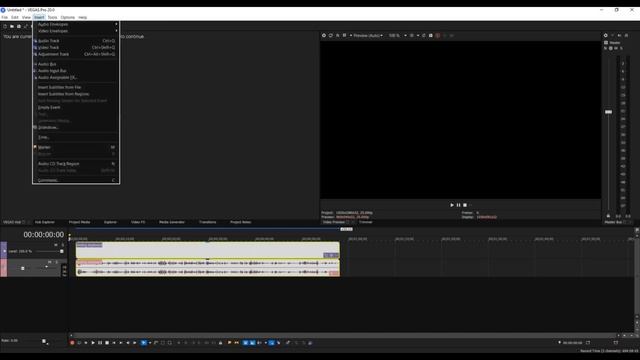Click the preview external monitor icon
The height and width of the screenshot is (360, 640).
click(x=331, y=36)
